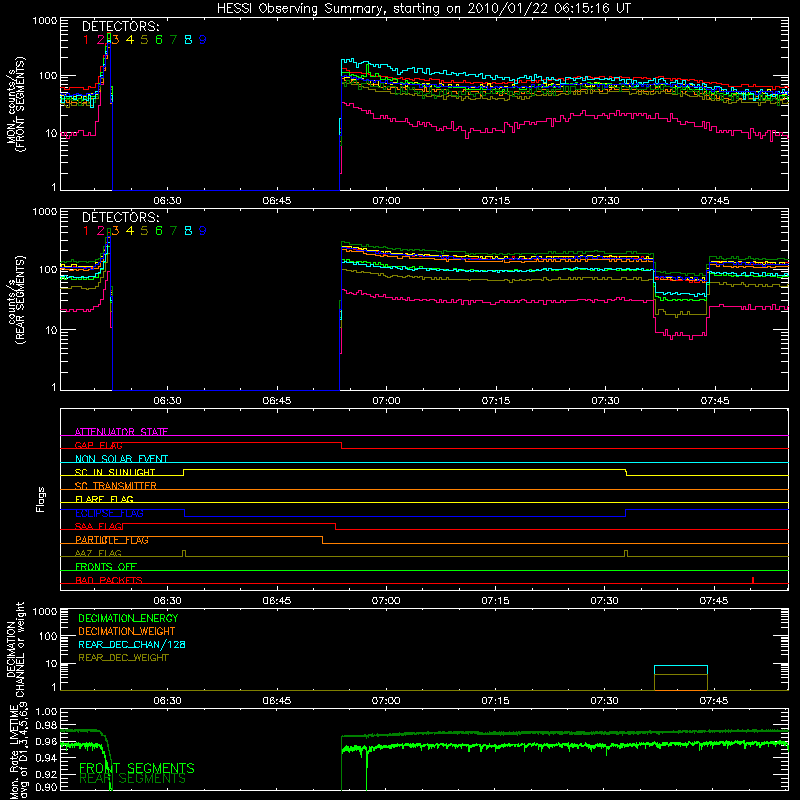Click 1000 tick on front segments axis
The width and height of the screenshot is (800, 800).
[x=45, y=21]
